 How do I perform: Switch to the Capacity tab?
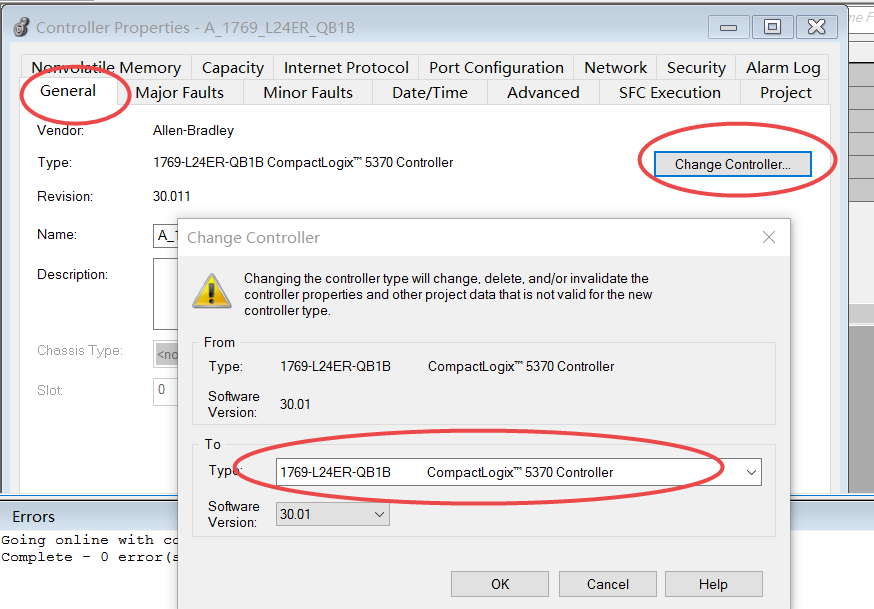point(232,67)
